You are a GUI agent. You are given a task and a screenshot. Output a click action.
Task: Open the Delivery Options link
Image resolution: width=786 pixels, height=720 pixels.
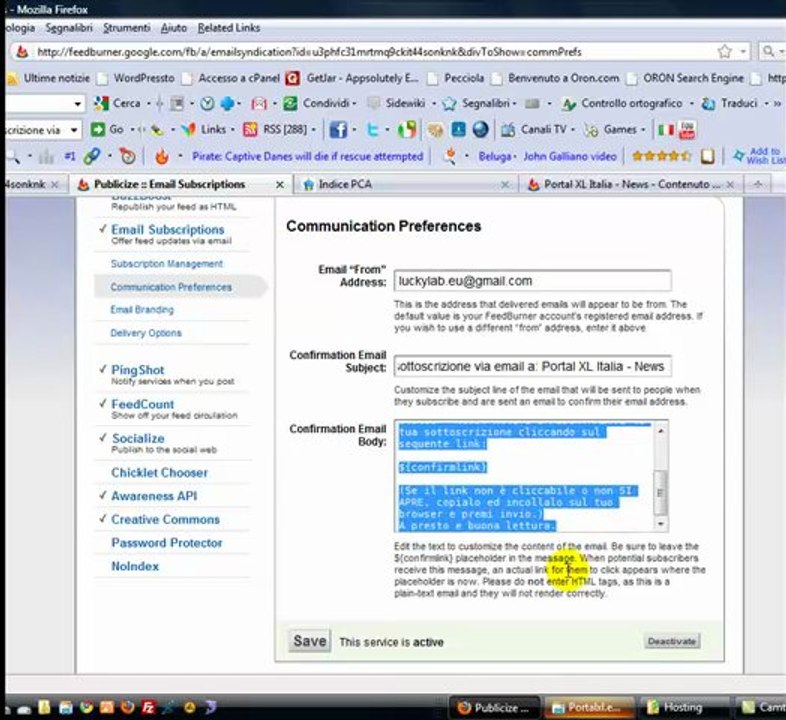tap(146, 333)
